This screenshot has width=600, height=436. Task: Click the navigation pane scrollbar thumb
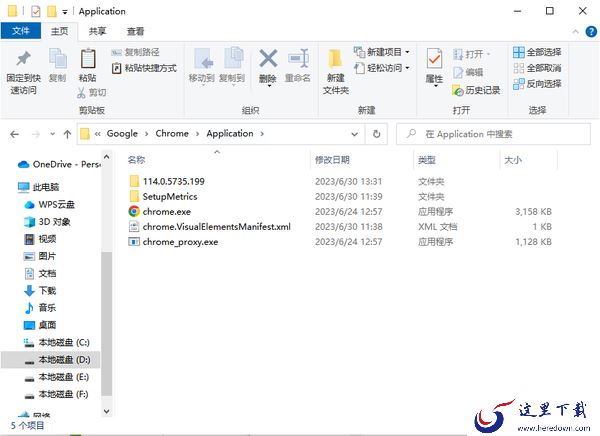(x=107, y=323)
